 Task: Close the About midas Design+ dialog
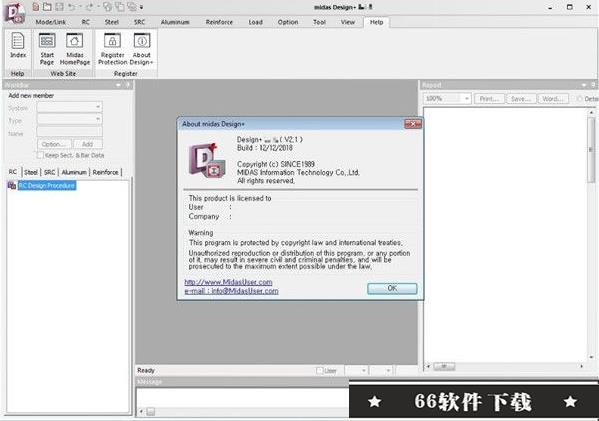point(413,124)
